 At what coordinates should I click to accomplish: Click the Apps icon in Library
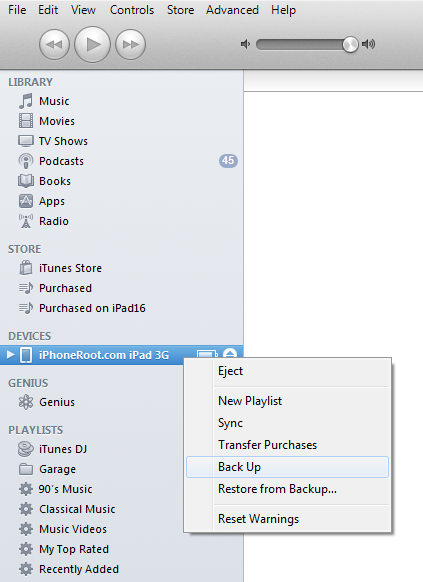pos(26,201)
